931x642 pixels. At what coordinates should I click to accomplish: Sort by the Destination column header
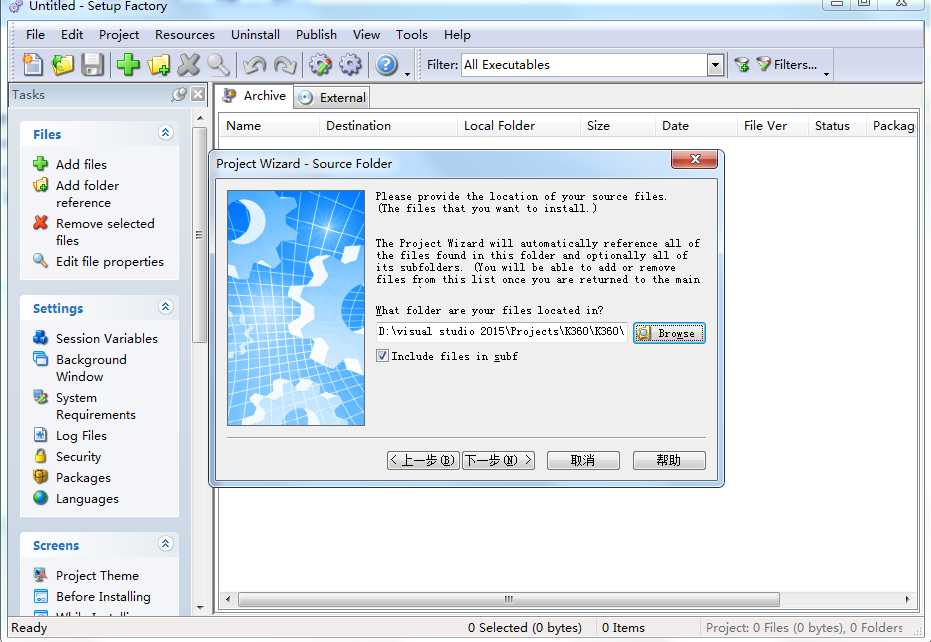(388, 125)
